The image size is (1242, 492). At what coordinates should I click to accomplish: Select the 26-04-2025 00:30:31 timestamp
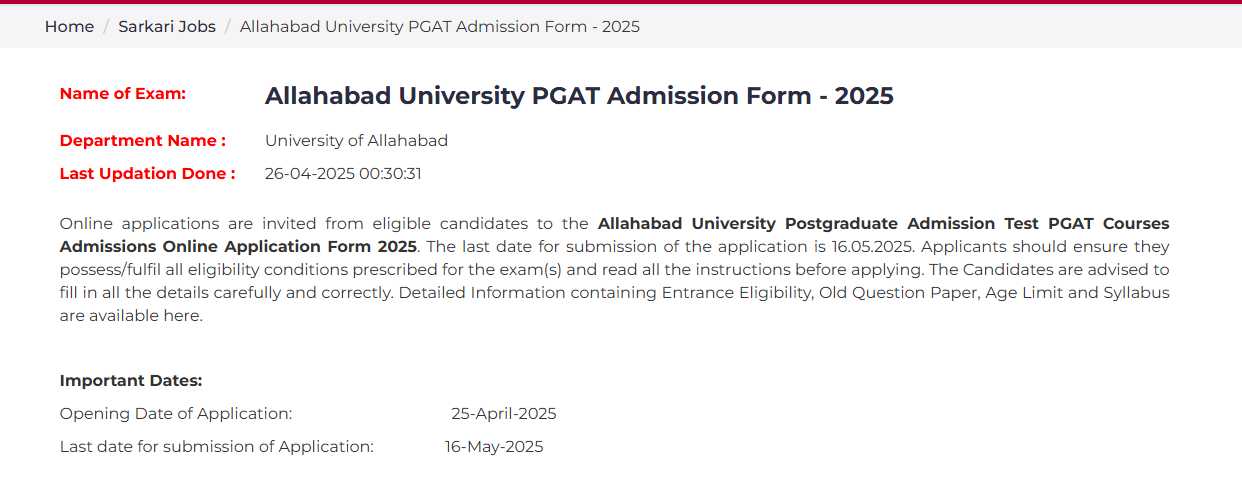[x=343, y=173]
